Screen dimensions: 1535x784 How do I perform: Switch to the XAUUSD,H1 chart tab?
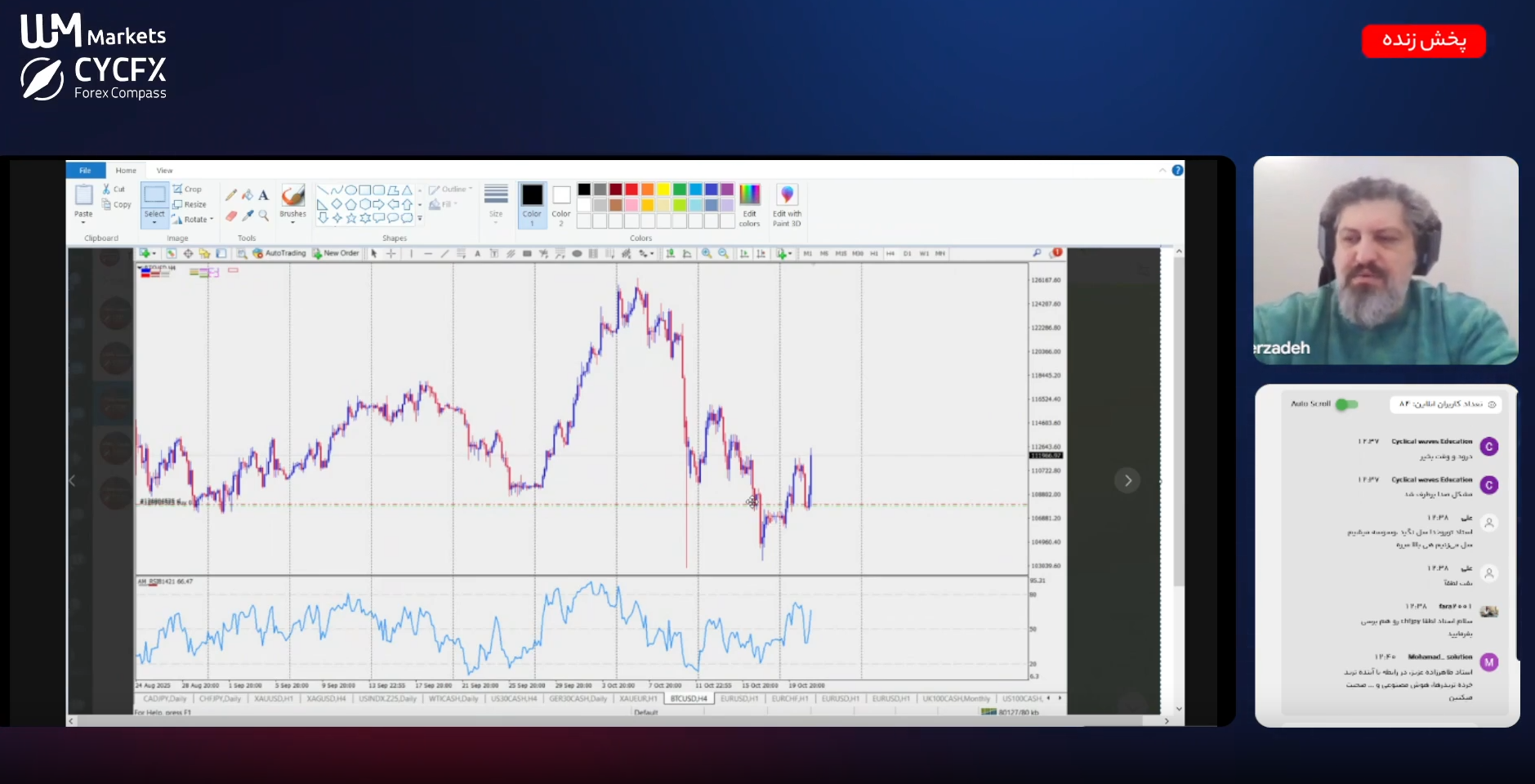point(273,699)
